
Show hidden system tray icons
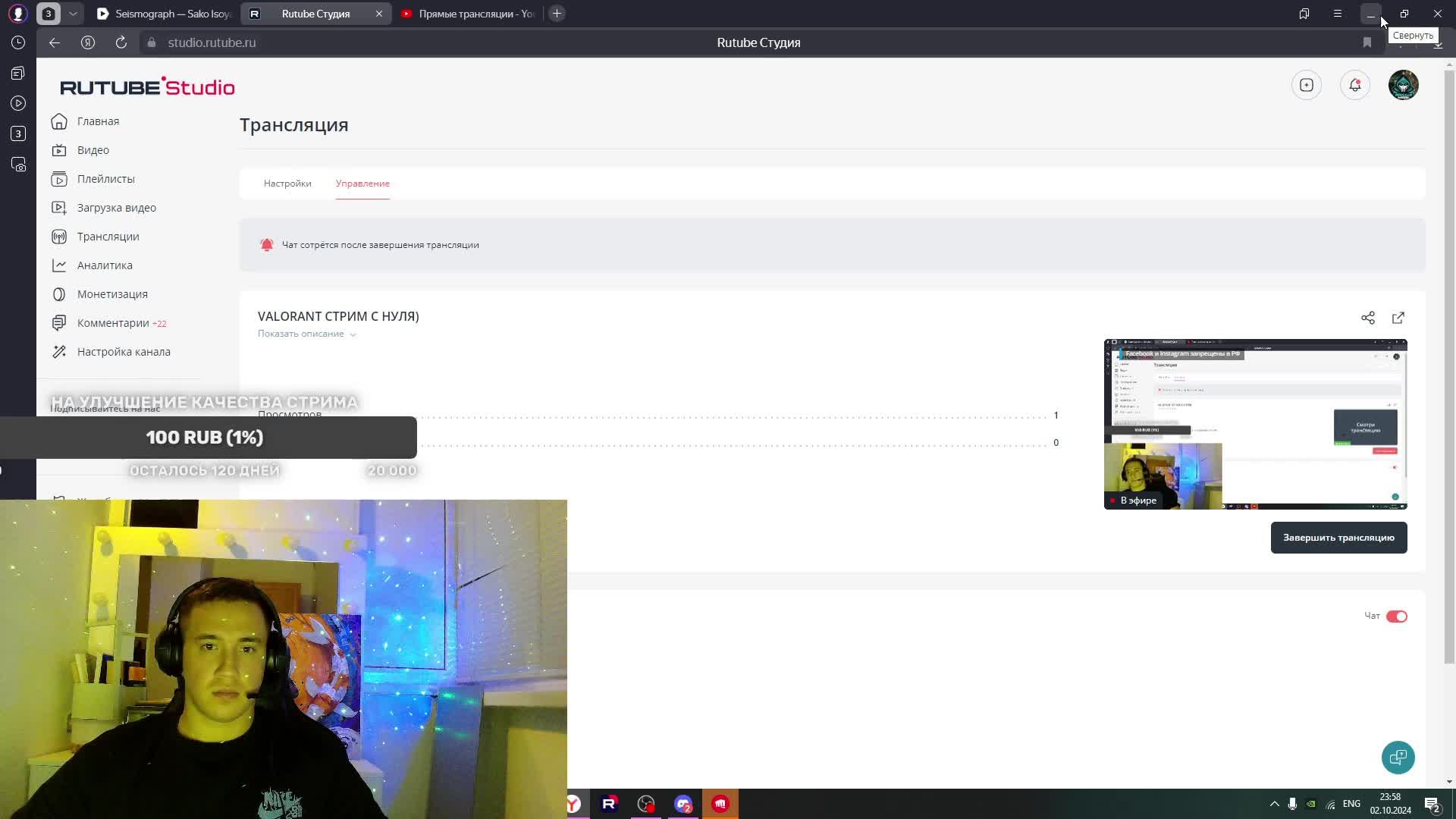1274,804
